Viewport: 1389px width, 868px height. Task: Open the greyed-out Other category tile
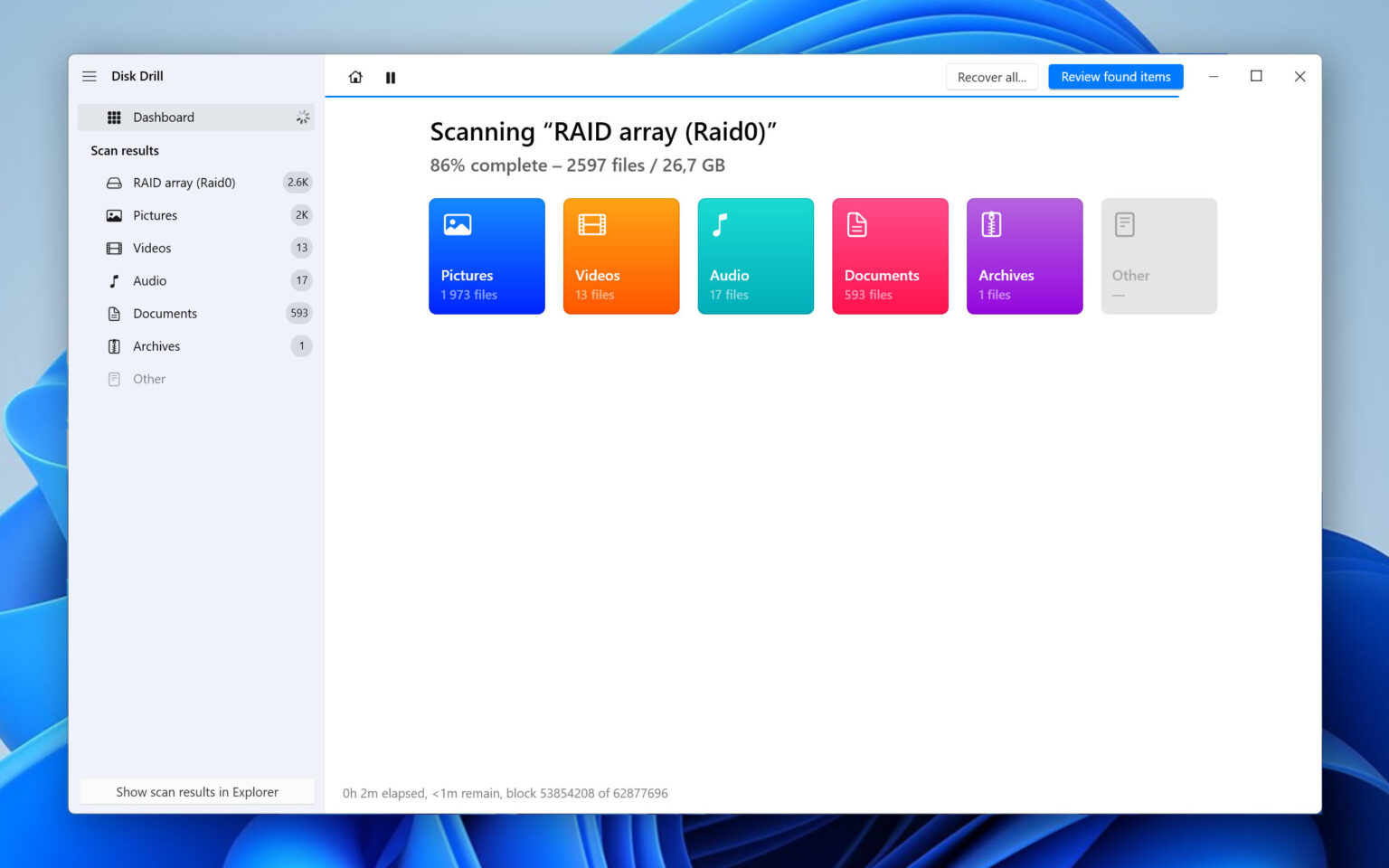click(1158, 256)
